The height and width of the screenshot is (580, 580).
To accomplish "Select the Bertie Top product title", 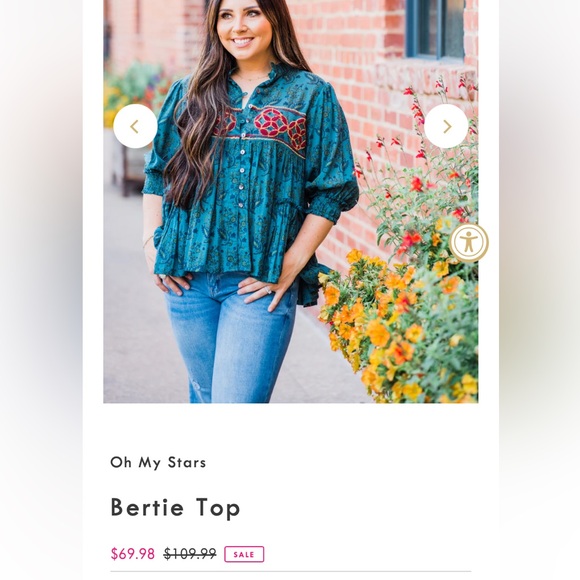I will (x=175, y=508).
